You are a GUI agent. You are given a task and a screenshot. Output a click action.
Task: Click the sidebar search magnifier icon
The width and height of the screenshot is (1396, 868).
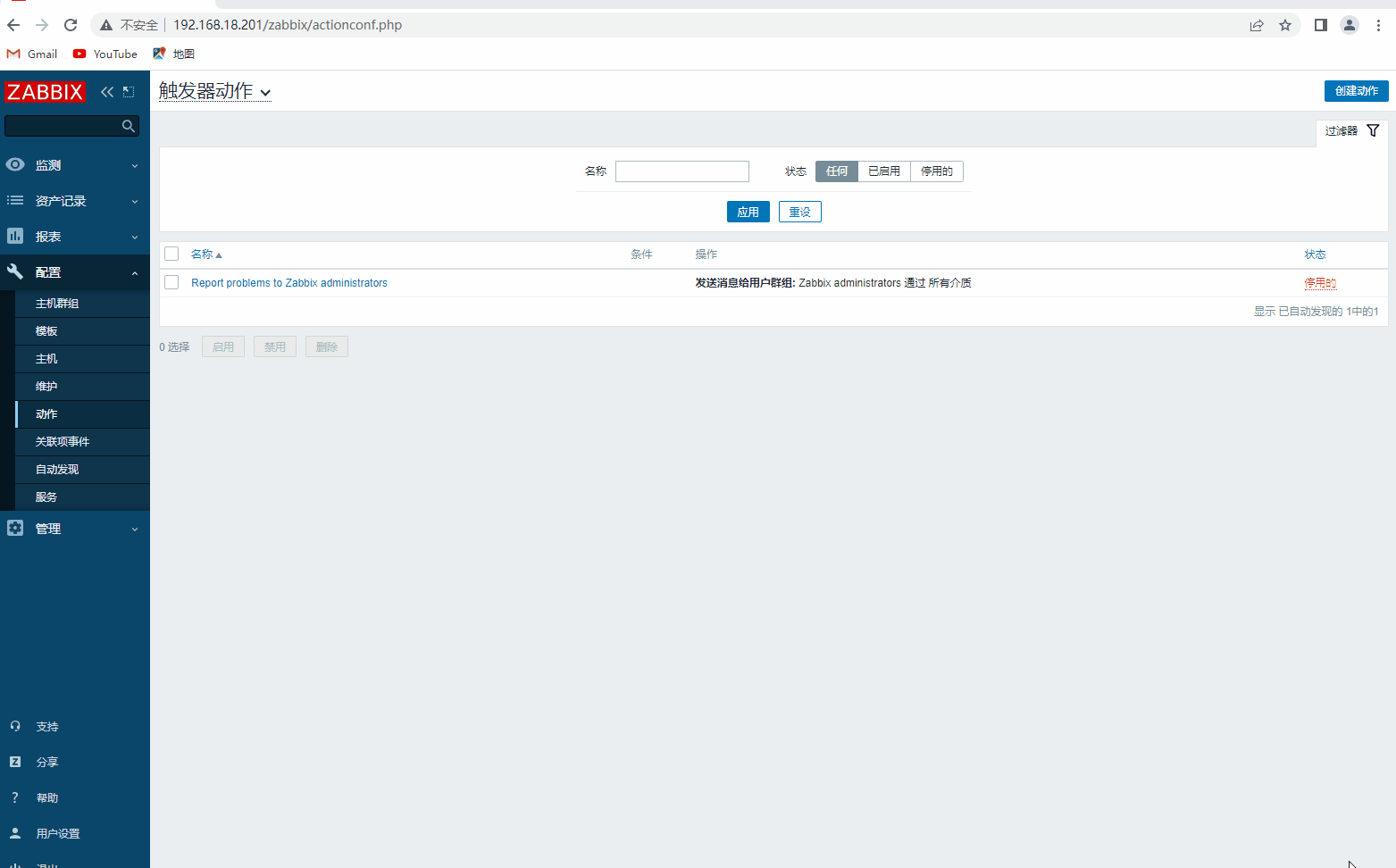click(129, 126)
